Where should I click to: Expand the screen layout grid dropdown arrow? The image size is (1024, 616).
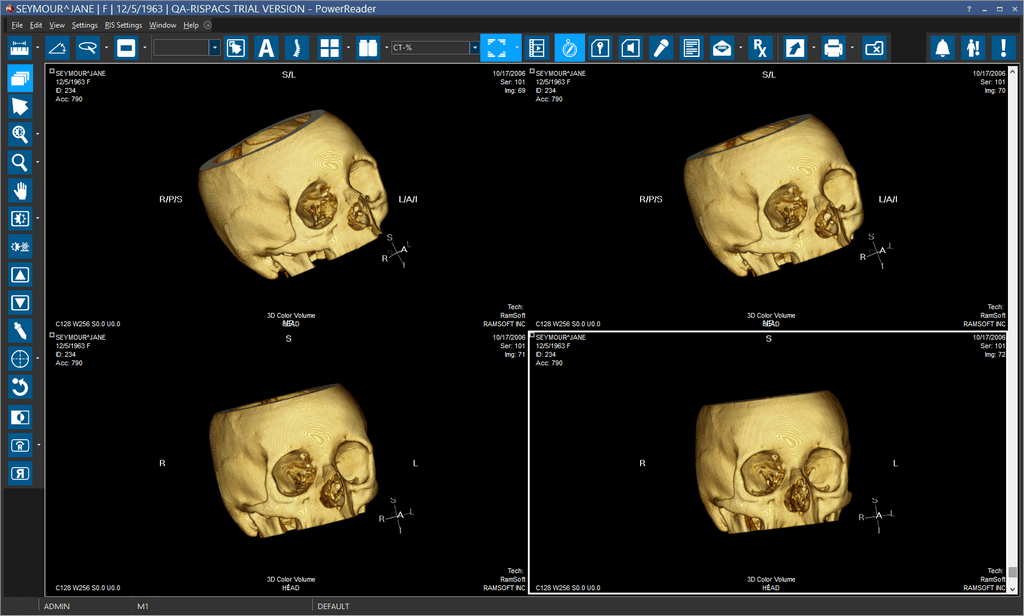(x=347, y=47)
